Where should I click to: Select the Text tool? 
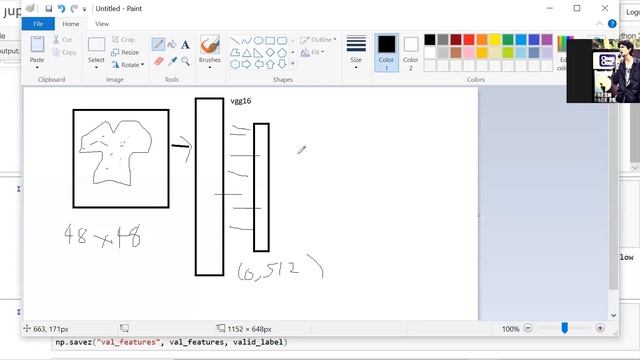[x=185, y=44]
